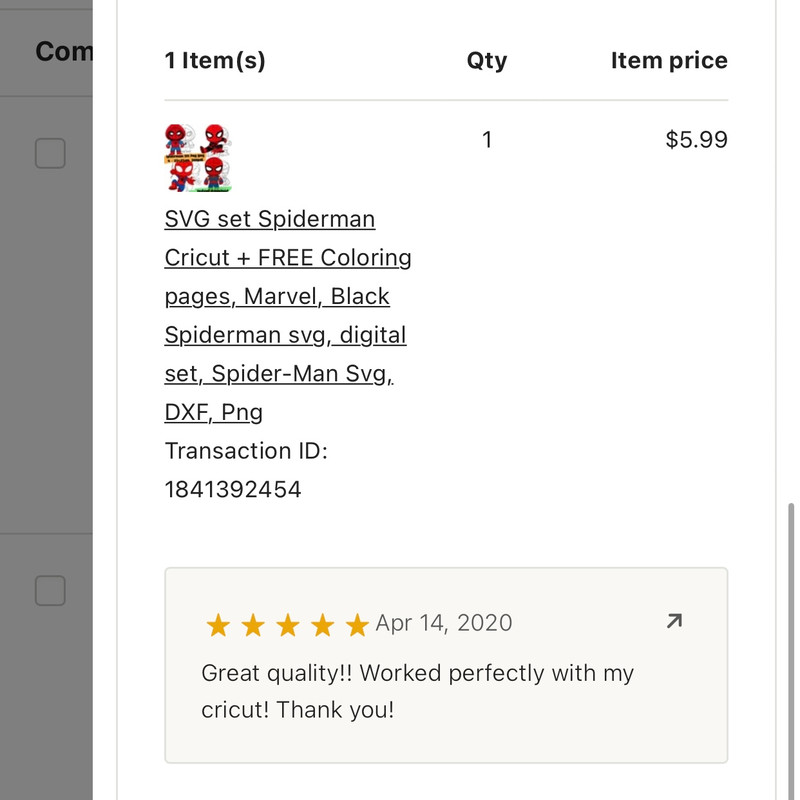Screen dimensions: 800x800
Task: Click the vertical scrollbar on the right edge
Action: 791,640
